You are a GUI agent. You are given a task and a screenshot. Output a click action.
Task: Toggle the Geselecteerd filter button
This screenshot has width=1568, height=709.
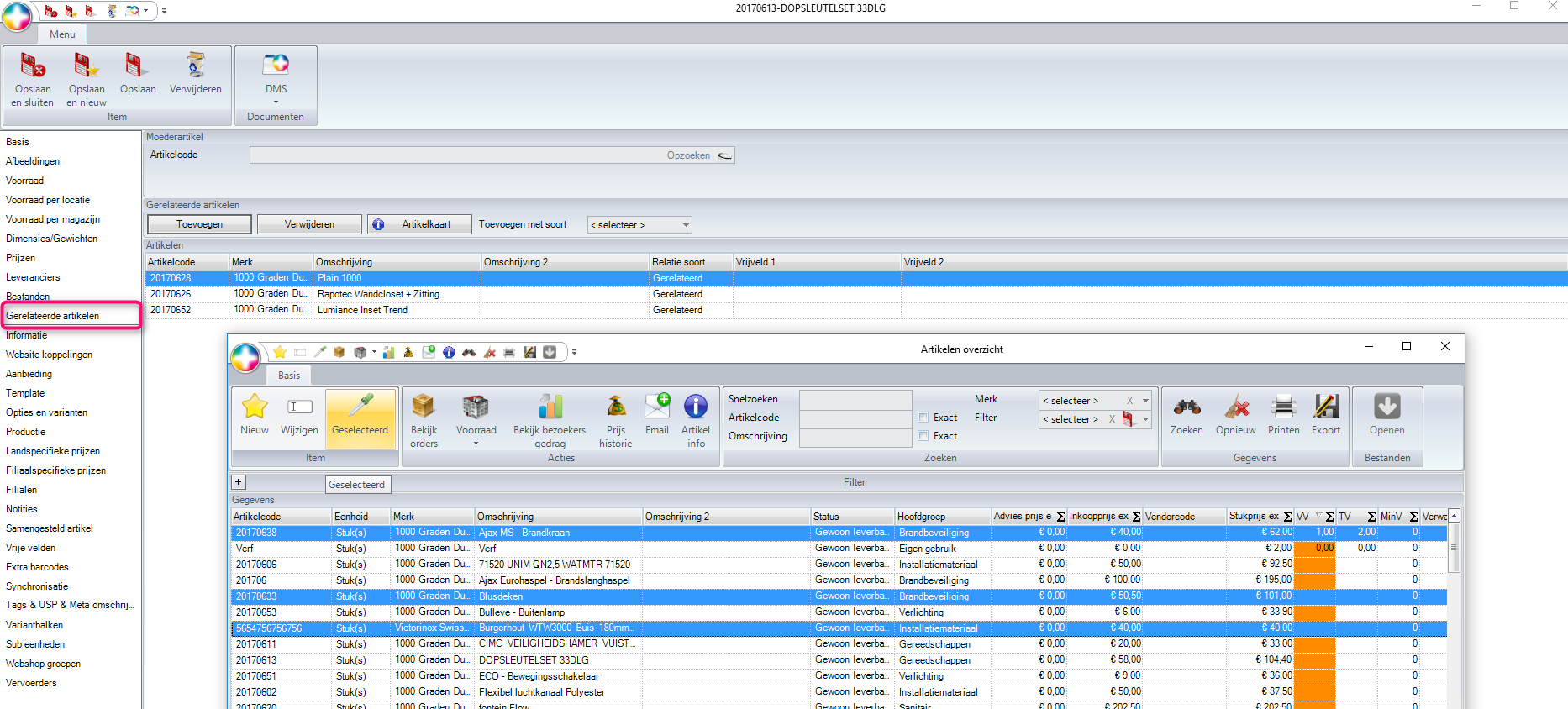pyautogui.click(x=360, y=415)
